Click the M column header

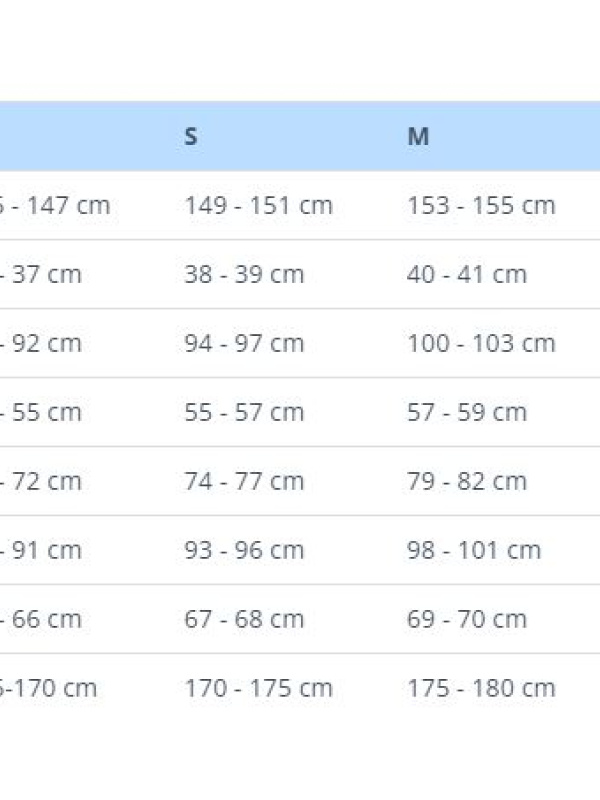418,137
